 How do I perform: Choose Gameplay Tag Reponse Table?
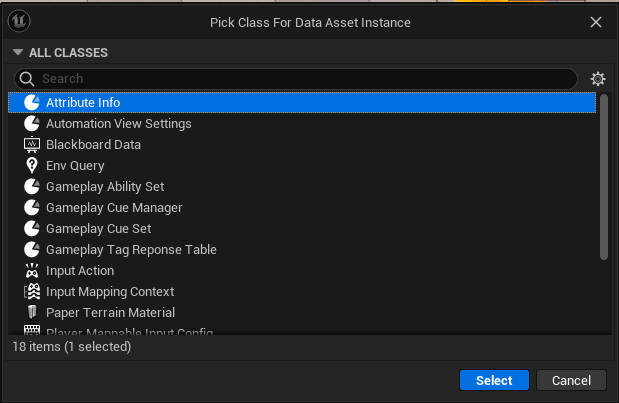131,249
